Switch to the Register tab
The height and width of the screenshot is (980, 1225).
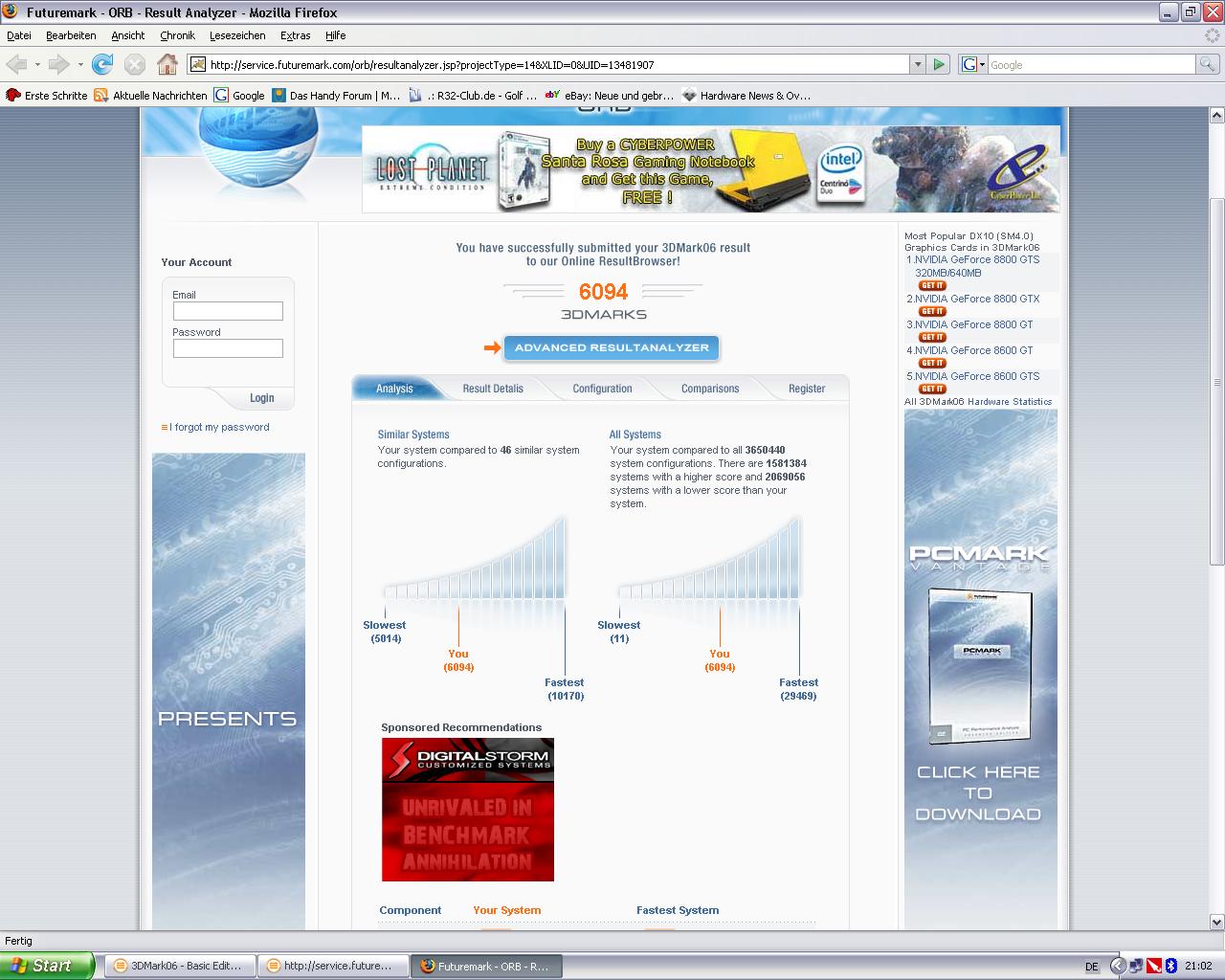point(807,389)
